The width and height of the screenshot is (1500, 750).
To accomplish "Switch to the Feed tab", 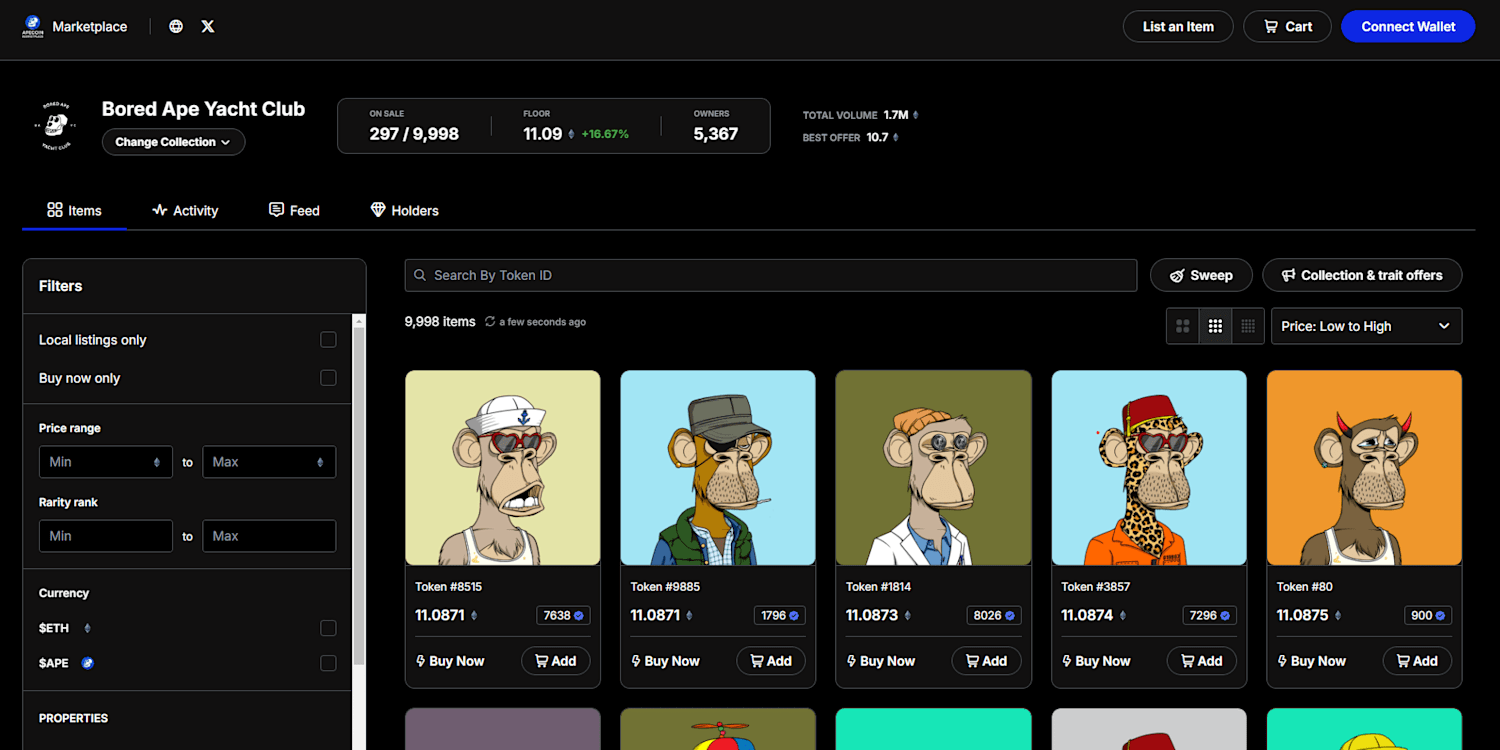I will [294, 211].
